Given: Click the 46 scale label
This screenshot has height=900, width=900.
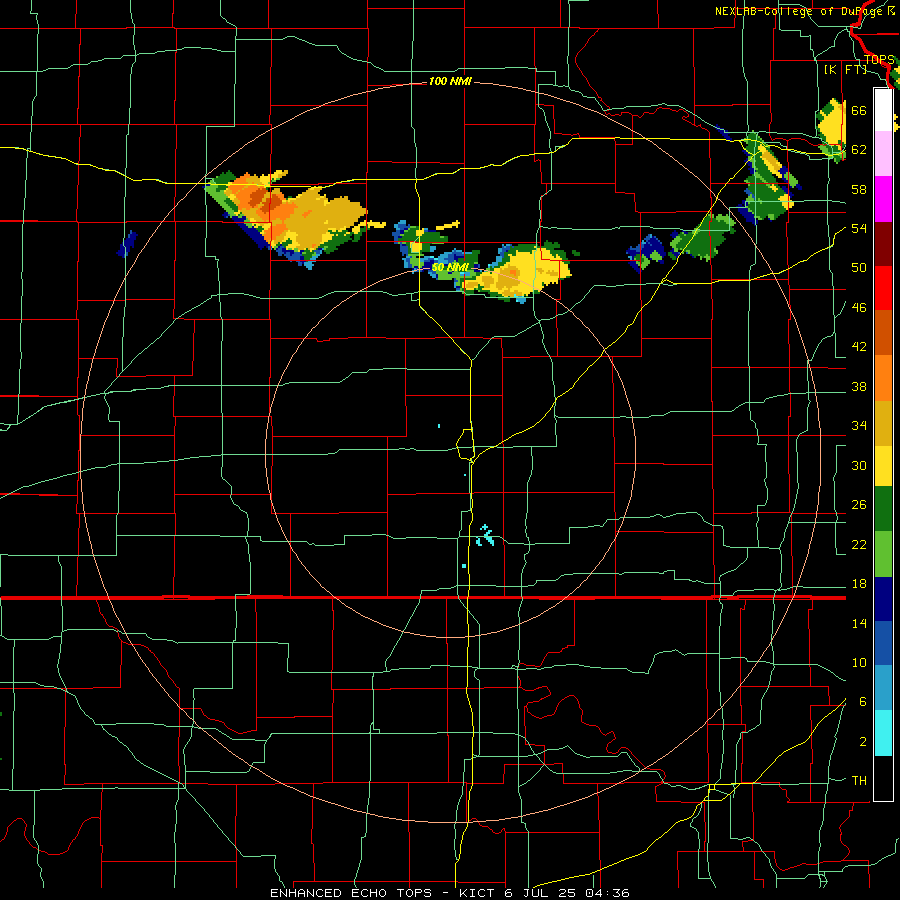Looking at the screenshot, I should [x=859, y=308].
